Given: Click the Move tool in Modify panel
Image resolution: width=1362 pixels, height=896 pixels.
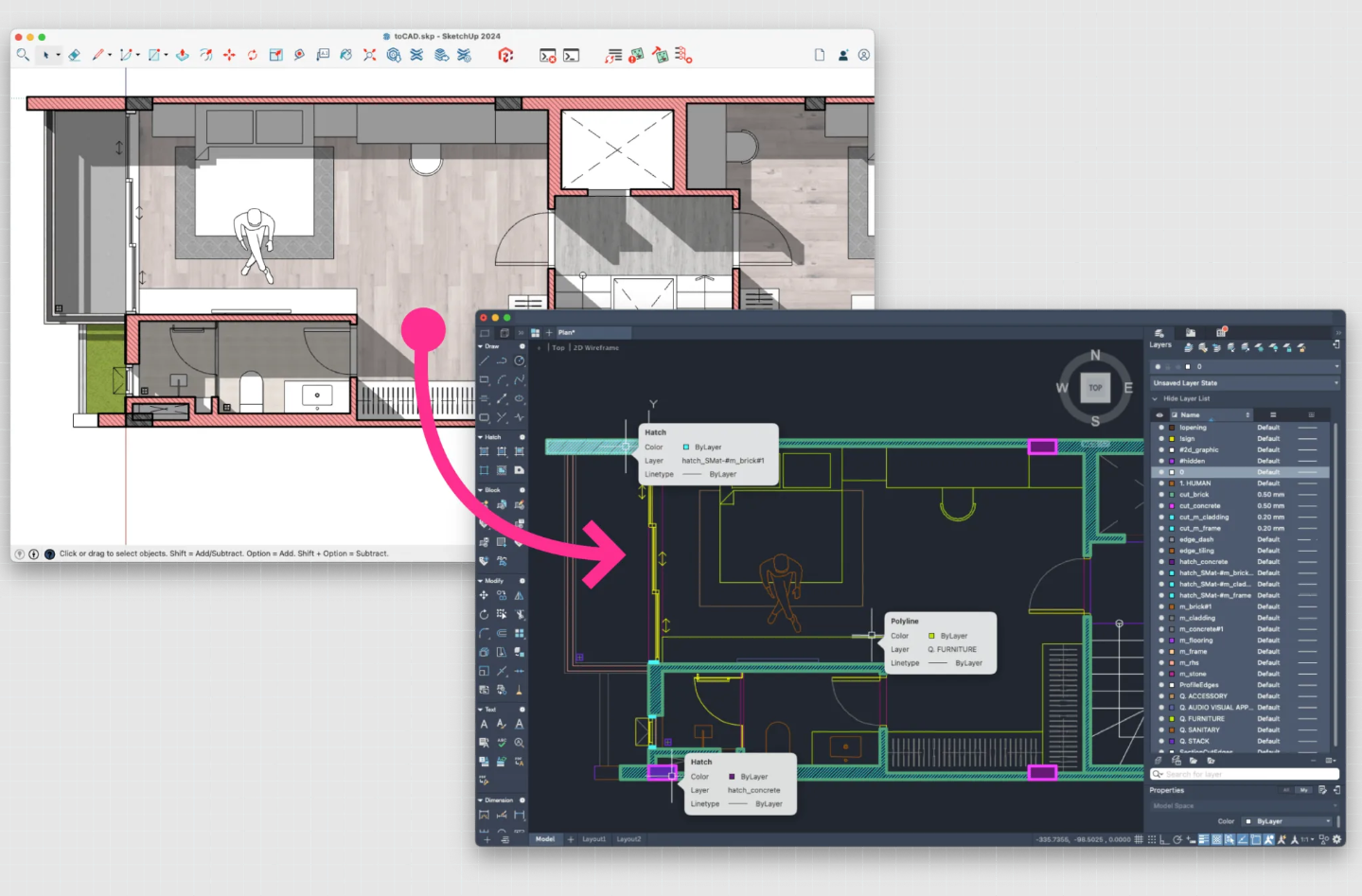Looking at the screenshot, I should point(485,596).
